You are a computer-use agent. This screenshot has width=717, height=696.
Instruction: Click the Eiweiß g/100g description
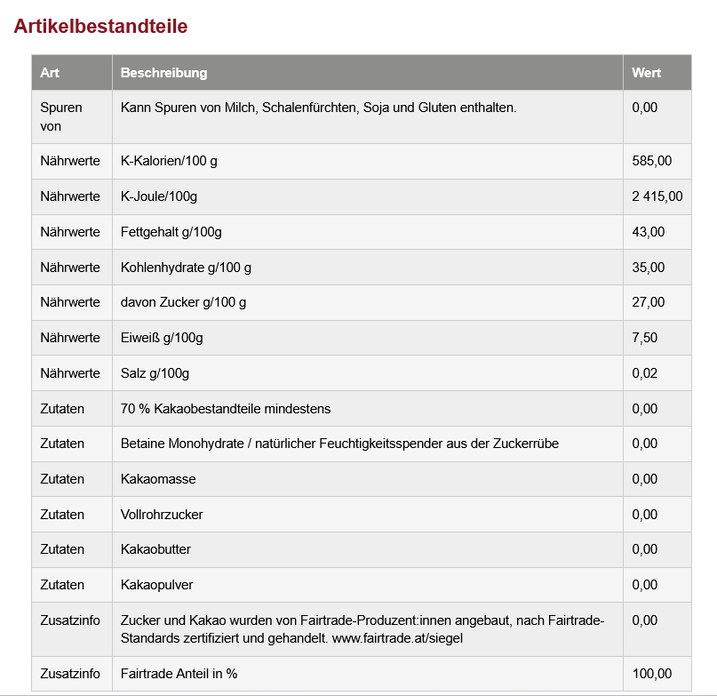[x=162, y=338]
